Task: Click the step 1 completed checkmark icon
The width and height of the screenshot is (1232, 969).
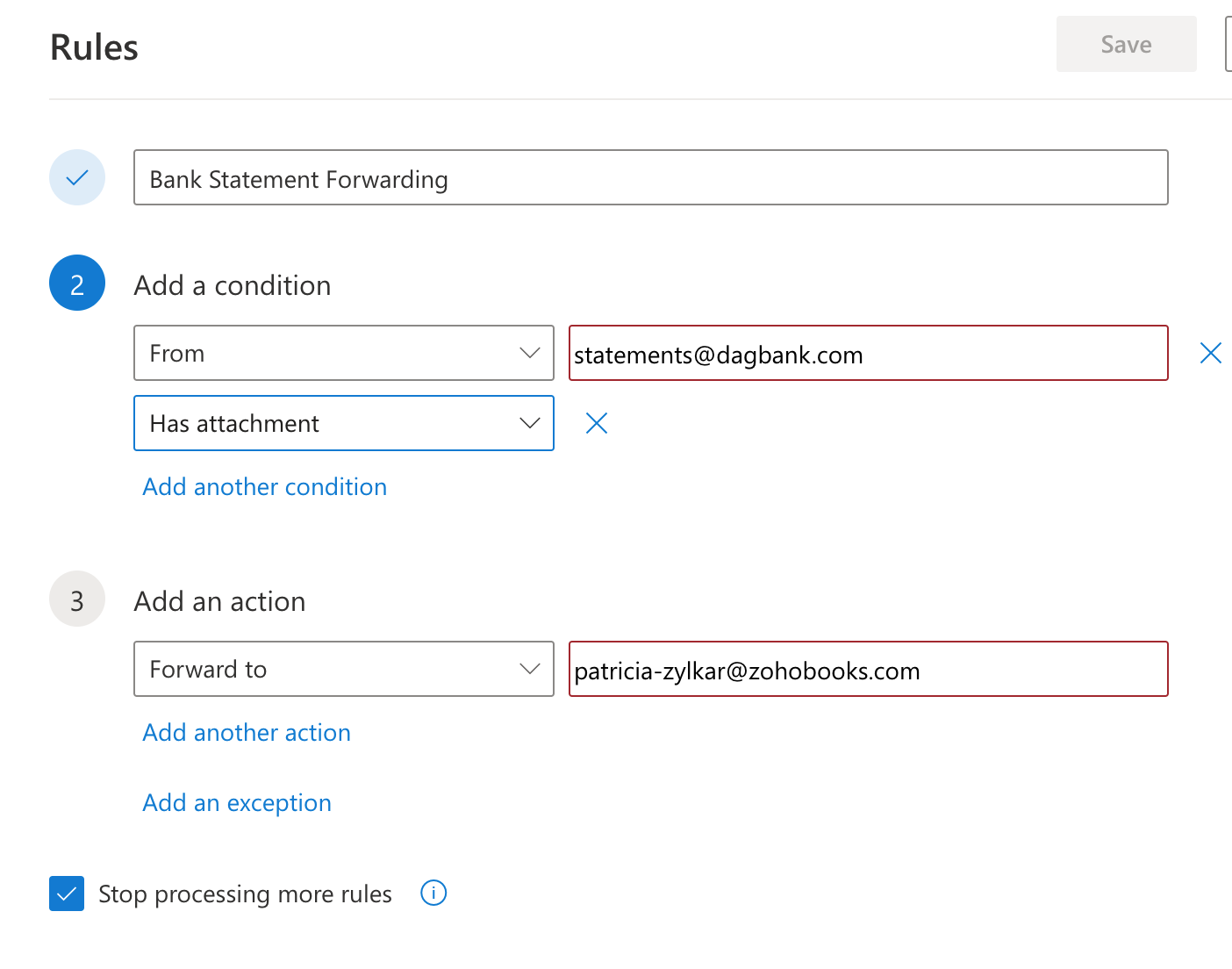Action: click(x=77, y=177)
